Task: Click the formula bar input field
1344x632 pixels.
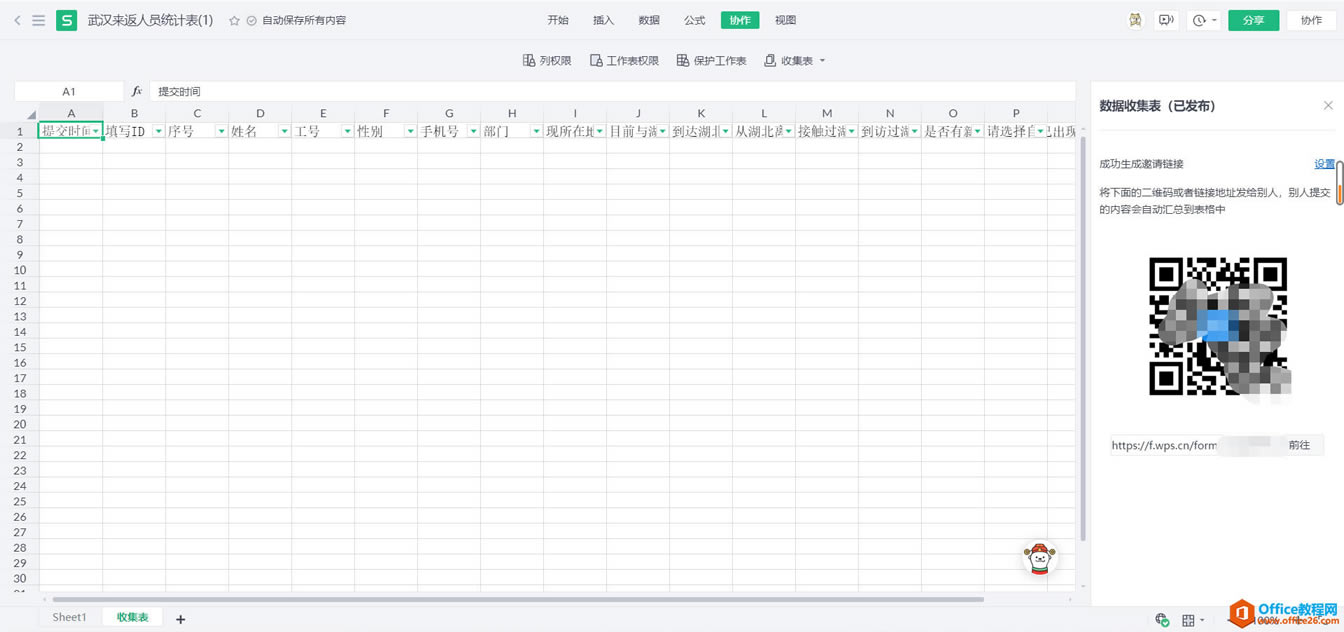Action: point(612,91)
